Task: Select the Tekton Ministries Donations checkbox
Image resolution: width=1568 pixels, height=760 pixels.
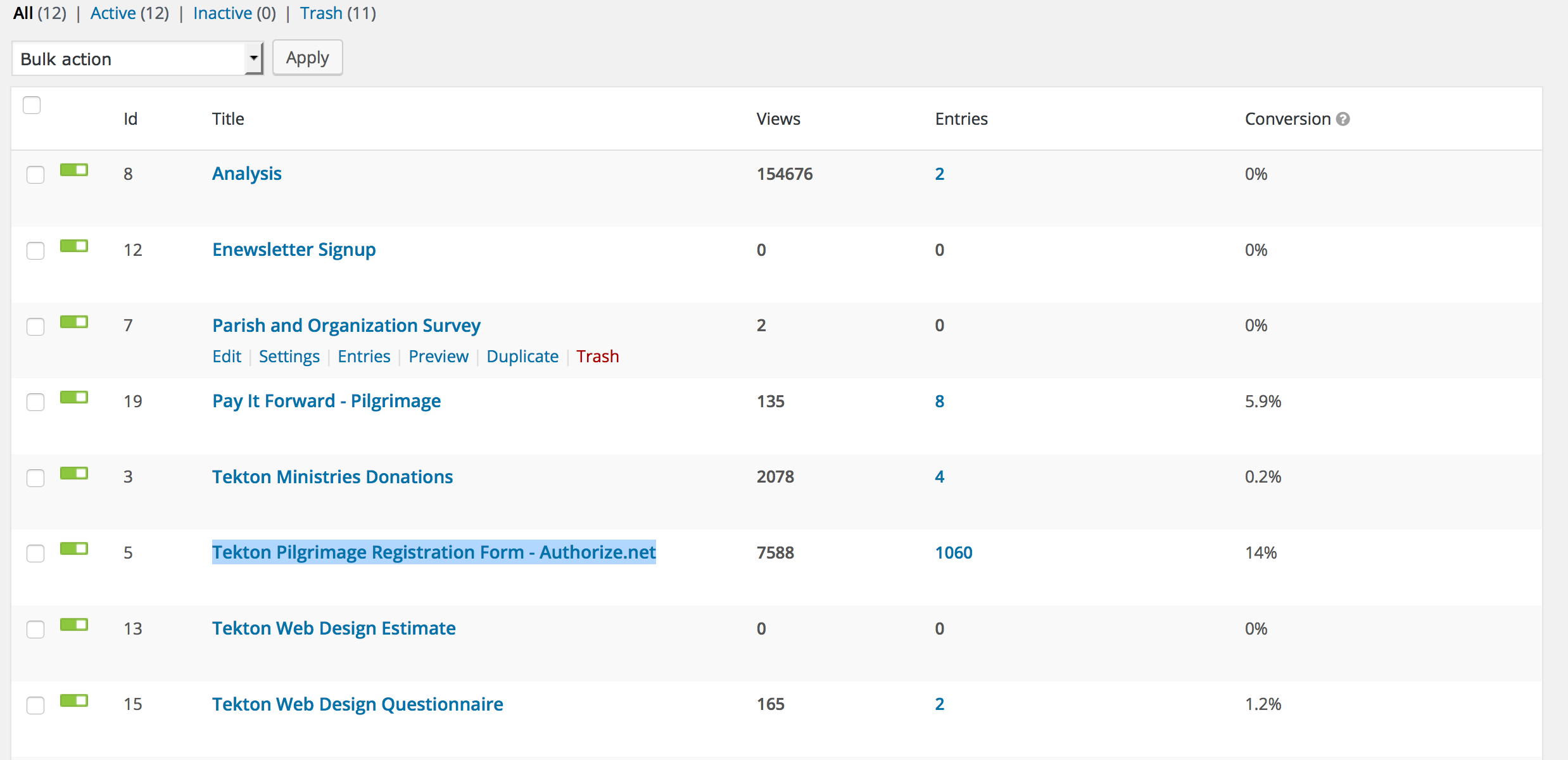Action: tap(35, 478)
